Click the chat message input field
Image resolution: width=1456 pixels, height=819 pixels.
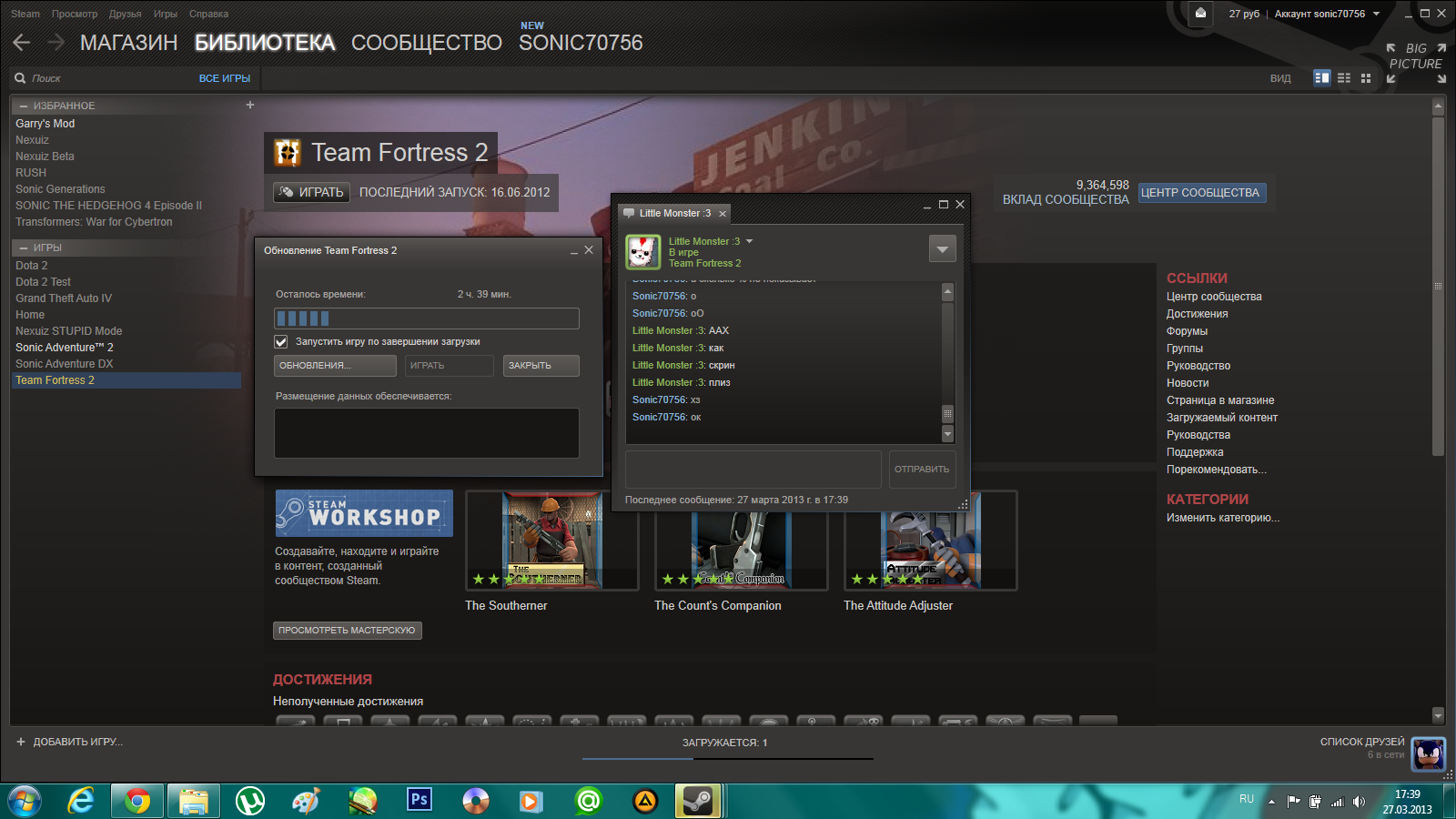[x=753, y=470]
